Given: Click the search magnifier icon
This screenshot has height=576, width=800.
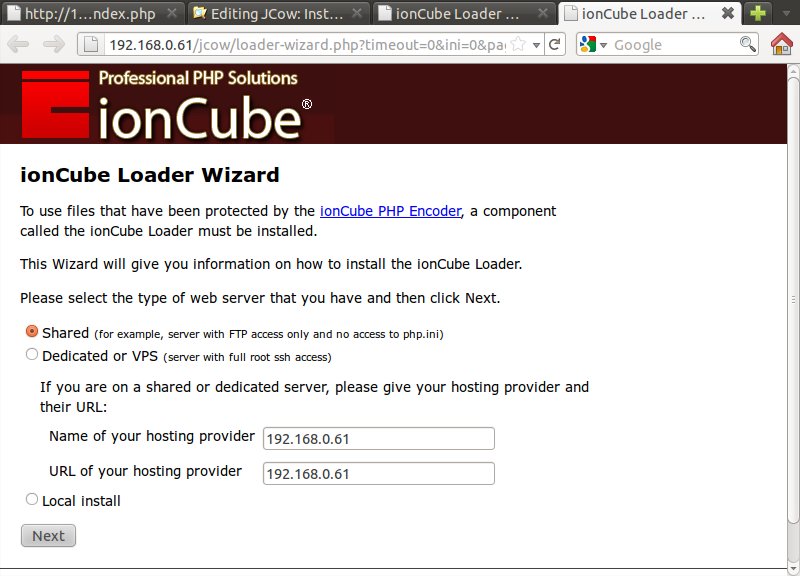Looking at the screenshot, I should 747,44.
